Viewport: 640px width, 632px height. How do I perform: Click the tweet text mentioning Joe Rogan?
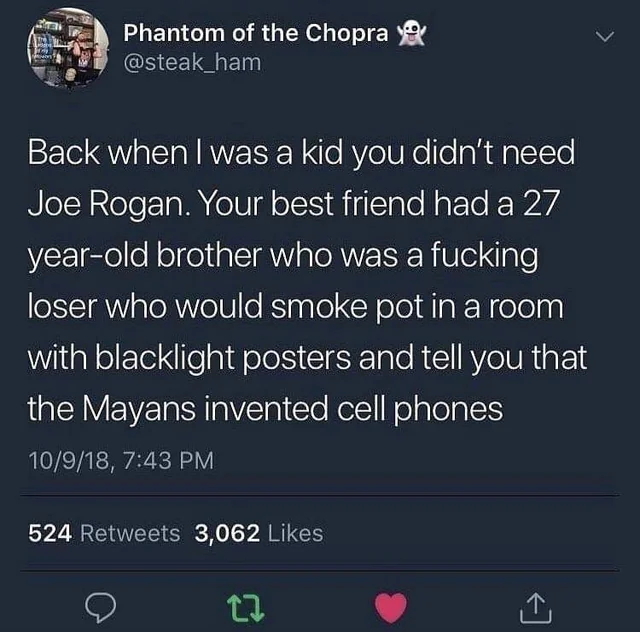pyautogui.click(x=293, y=204)
